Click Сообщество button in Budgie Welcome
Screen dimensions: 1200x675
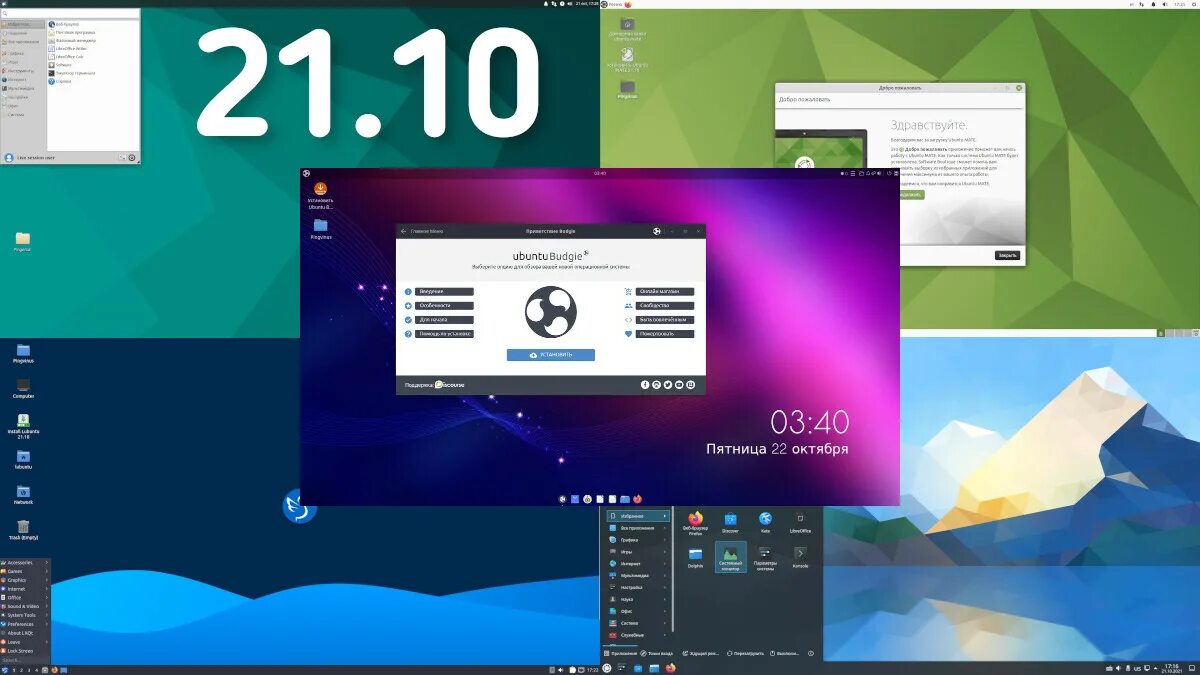point(666,306)
